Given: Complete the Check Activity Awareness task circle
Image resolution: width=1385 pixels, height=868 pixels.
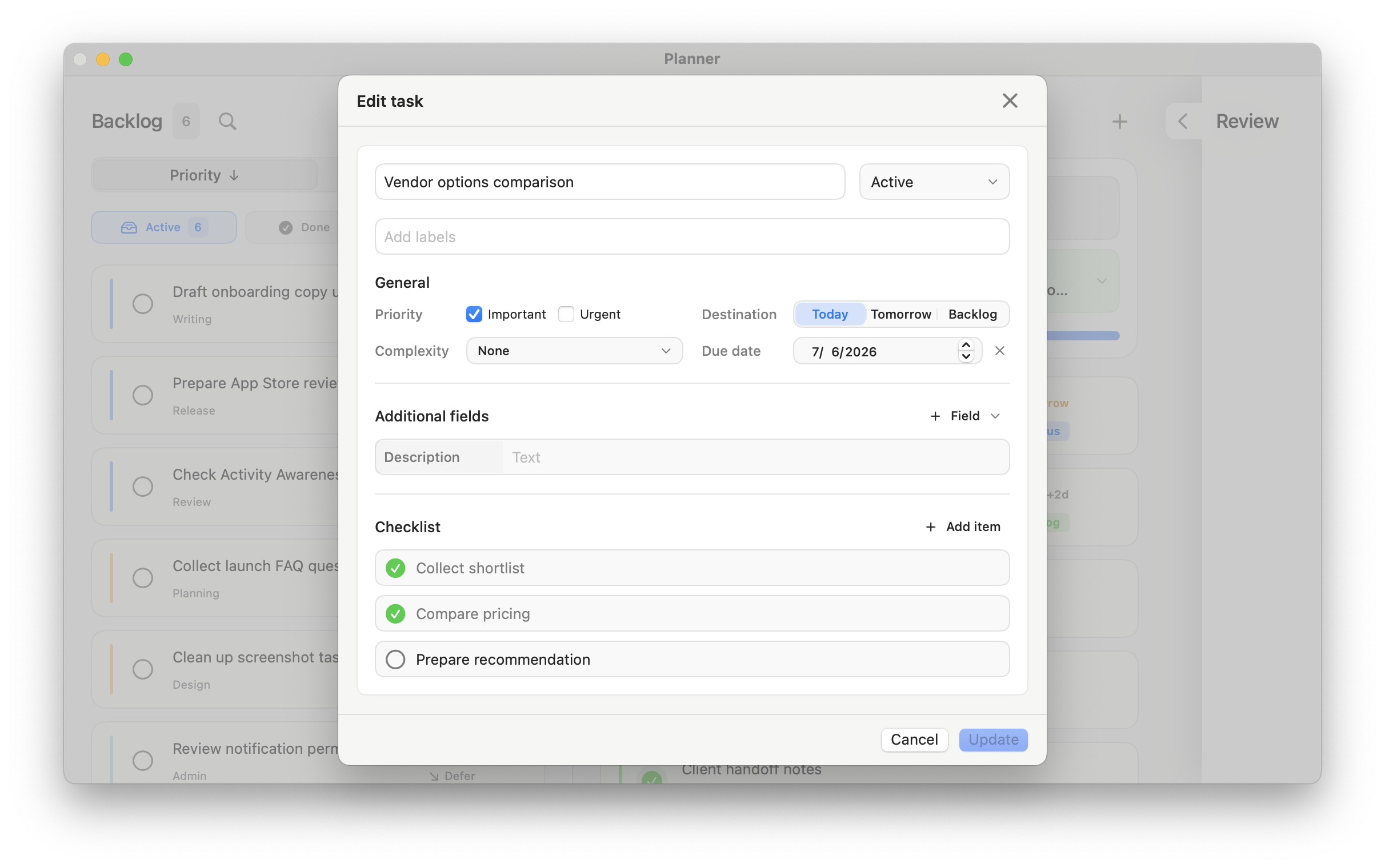Looking at the screenshot, I should tap(142, 486).
